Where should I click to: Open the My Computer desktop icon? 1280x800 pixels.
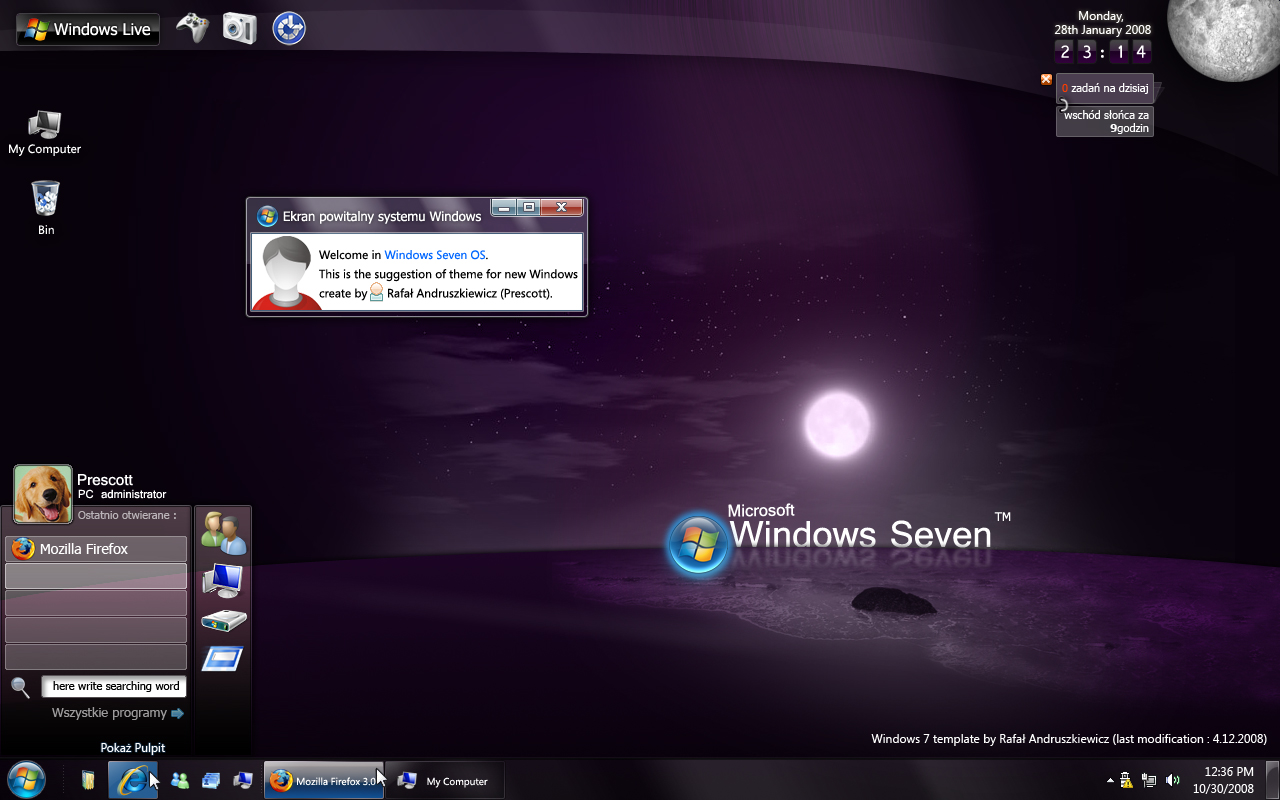pos(44,133)
